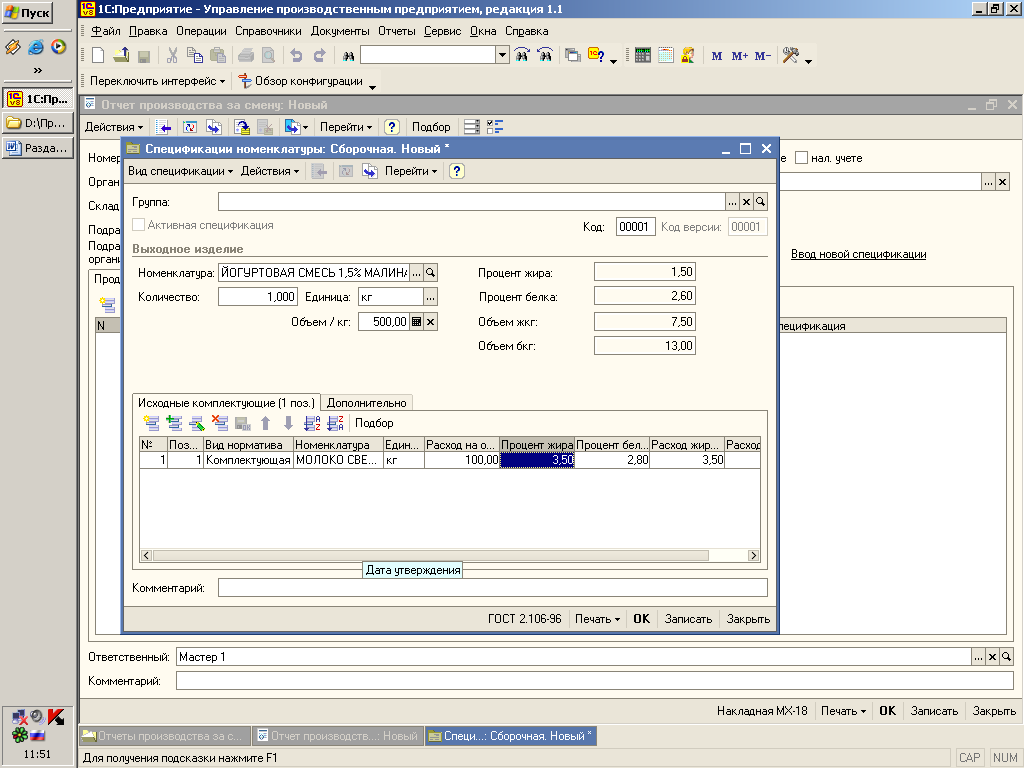The width and height of the screenshot is (1024, 768).
Task: Click Записать in specification window
Action: point(688,618)
